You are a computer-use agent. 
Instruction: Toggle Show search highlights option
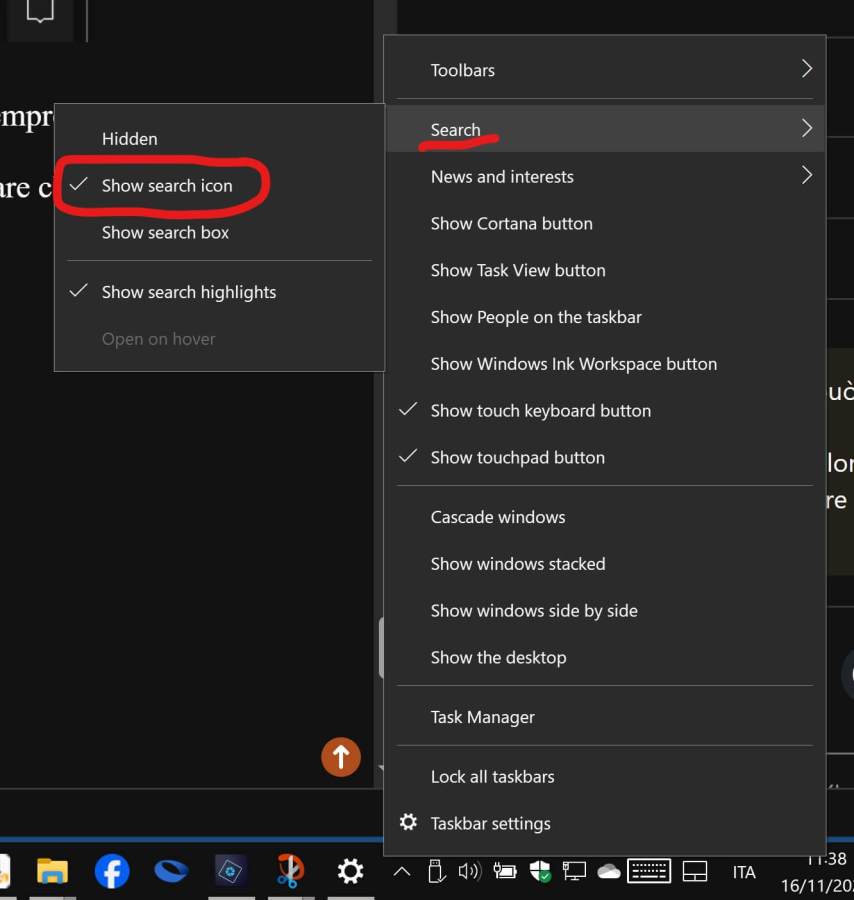pyautogui.click(x=189, y=292)
